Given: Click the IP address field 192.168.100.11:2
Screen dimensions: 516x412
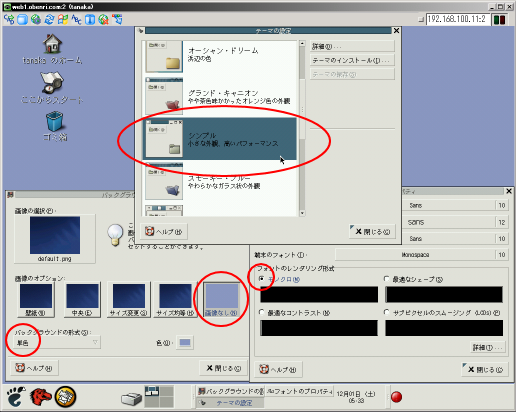Looking at the screenshot, I should pos(458,19).
